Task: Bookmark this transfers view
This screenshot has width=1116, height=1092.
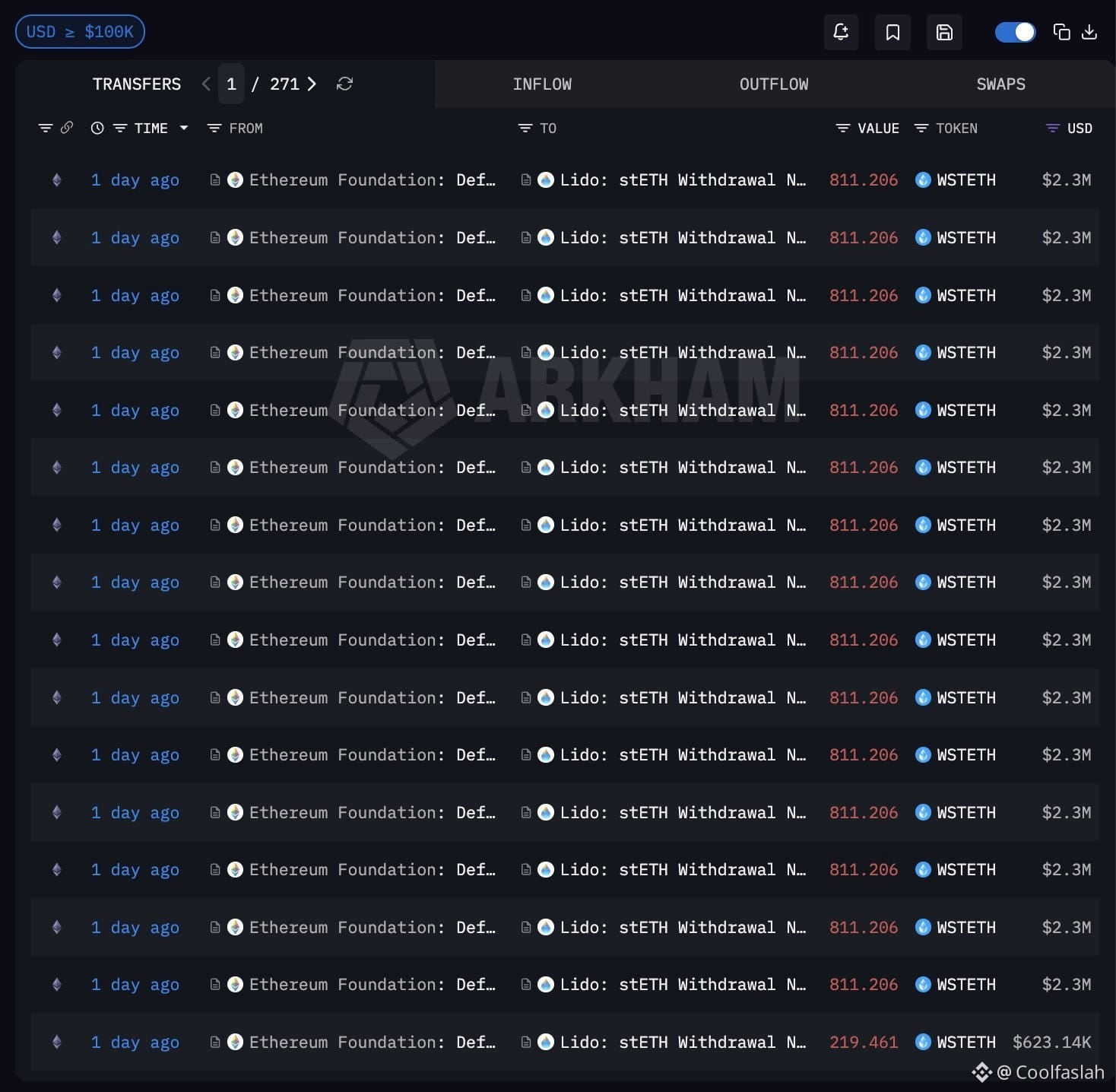Action: pyautogui.click(x=892, y=32)
